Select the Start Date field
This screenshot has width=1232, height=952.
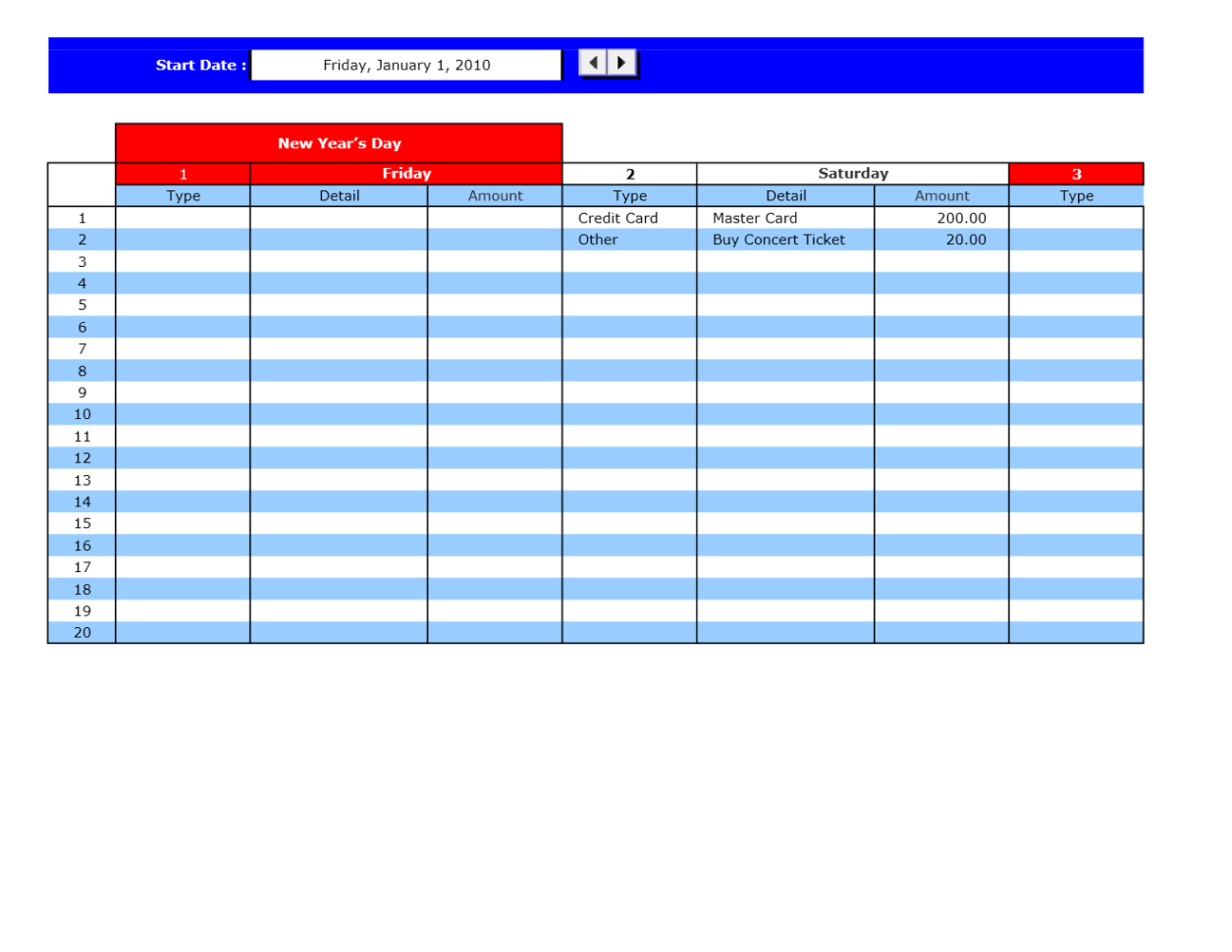tap(405, 65)
